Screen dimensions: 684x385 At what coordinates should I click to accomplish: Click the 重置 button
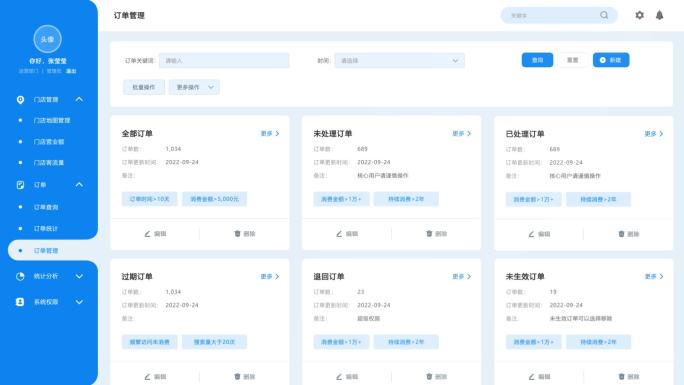pos(572,60)
